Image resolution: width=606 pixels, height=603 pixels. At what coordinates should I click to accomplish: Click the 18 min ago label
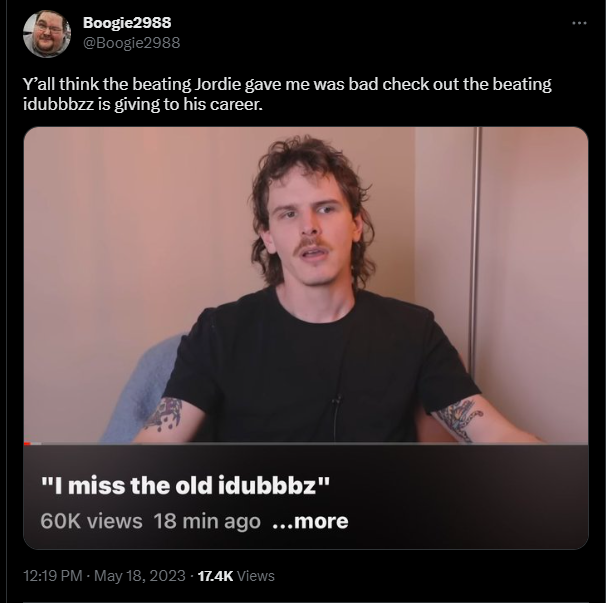tap(207, 521)
